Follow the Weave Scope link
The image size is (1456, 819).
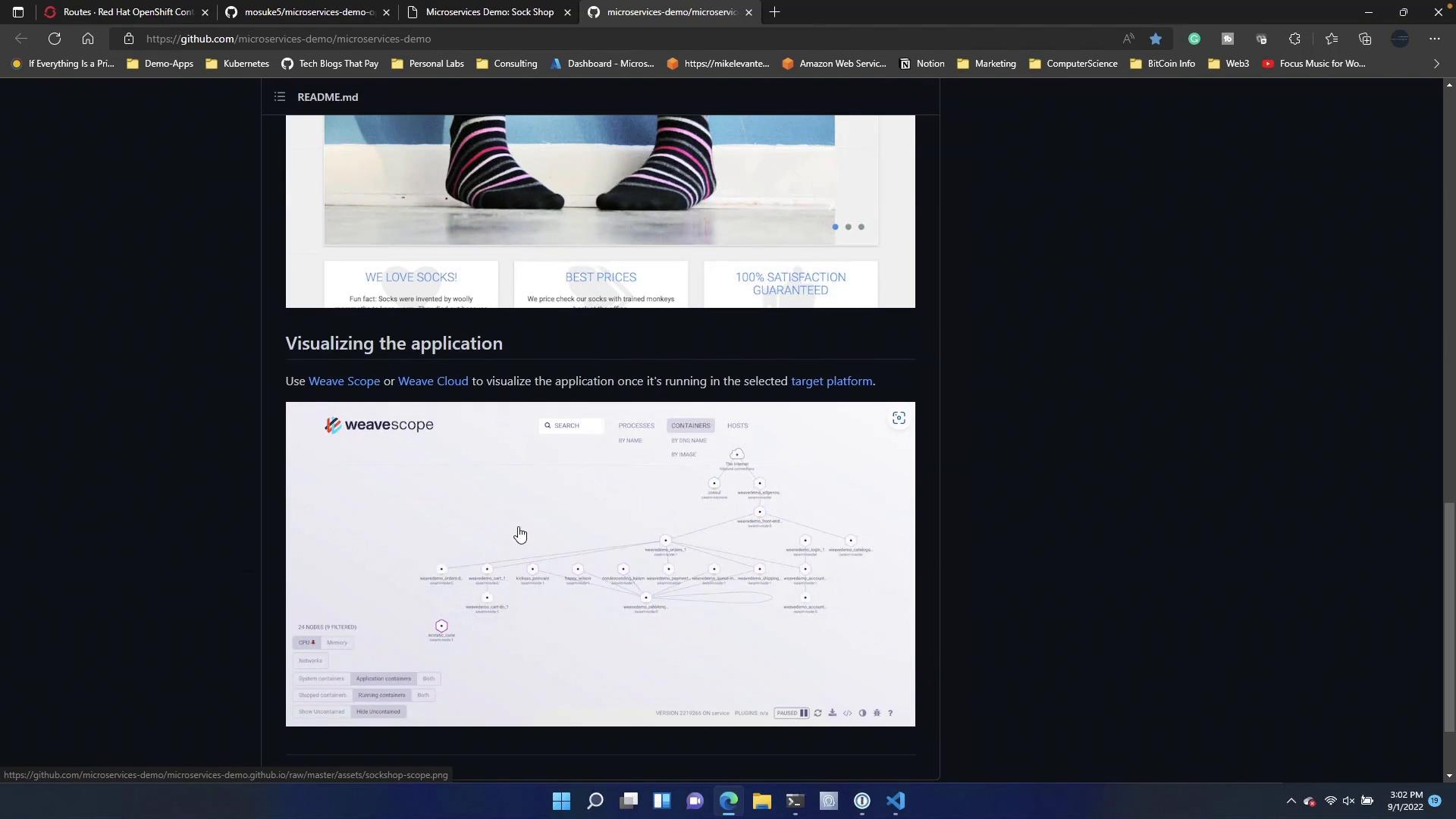point(344,381)
